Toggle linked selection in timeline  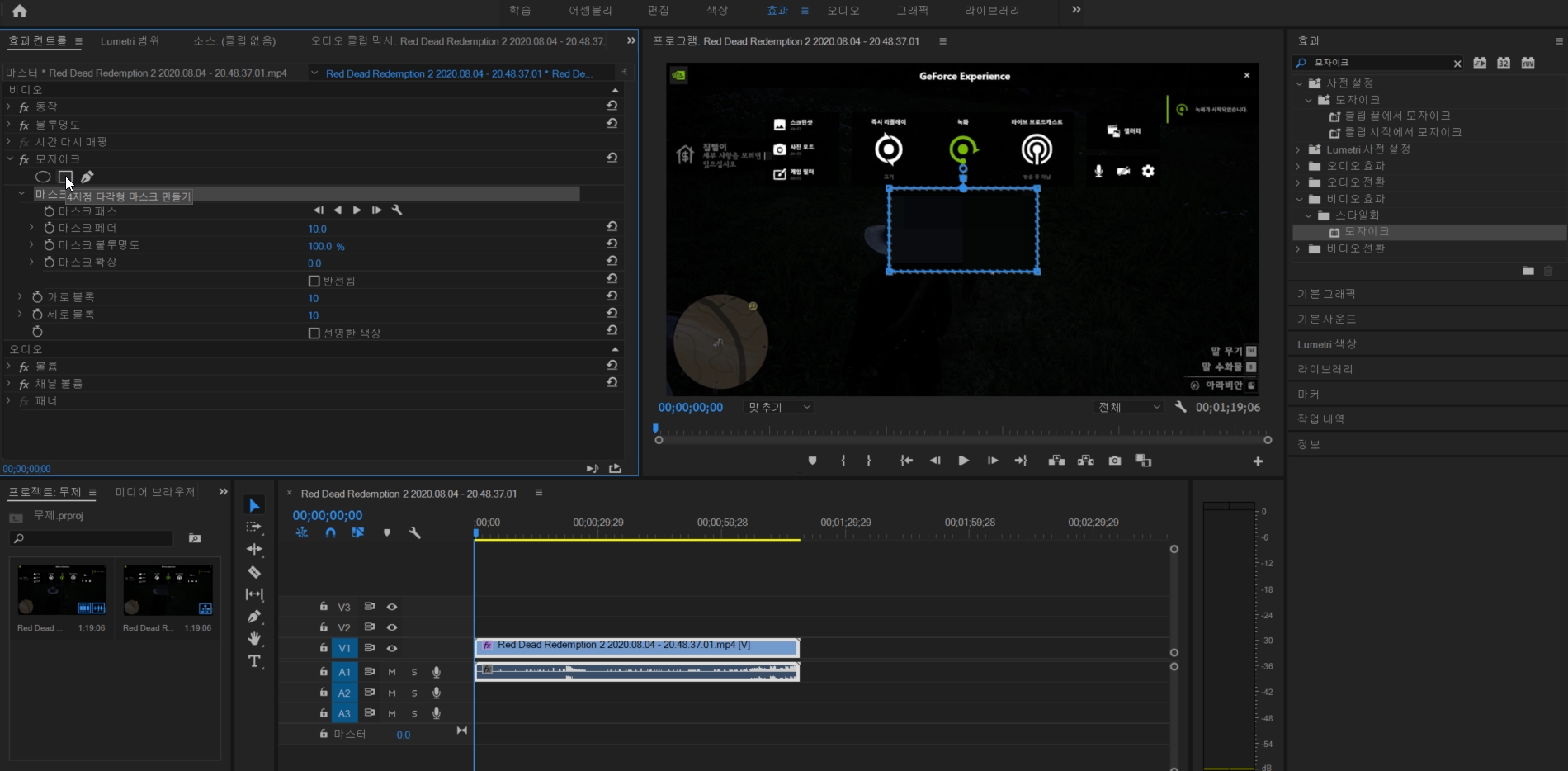[357, 533]
